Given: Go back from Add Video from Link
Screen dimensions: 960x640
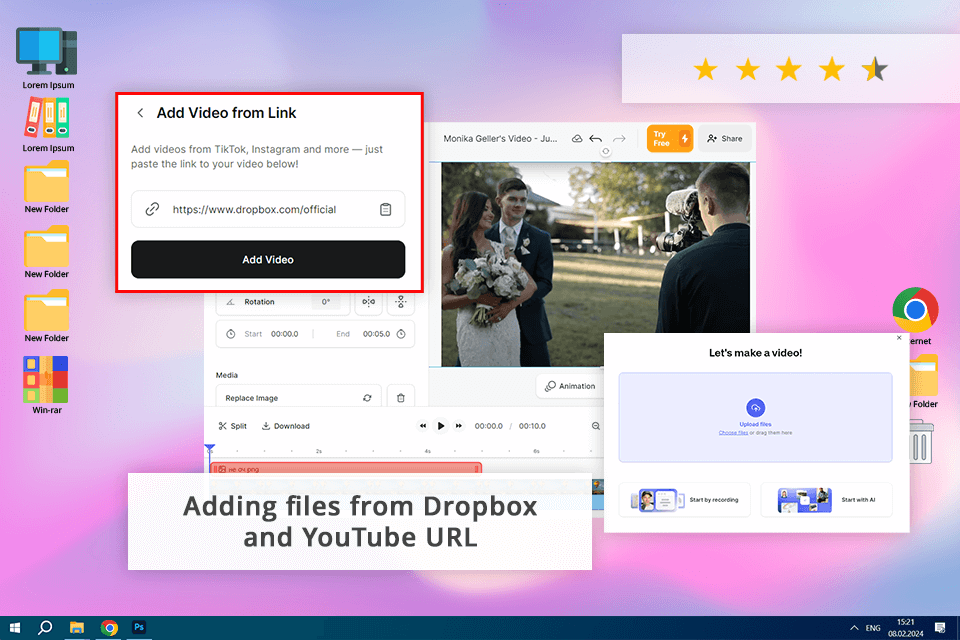Looking at the screenshot, I should coord(140,113).
